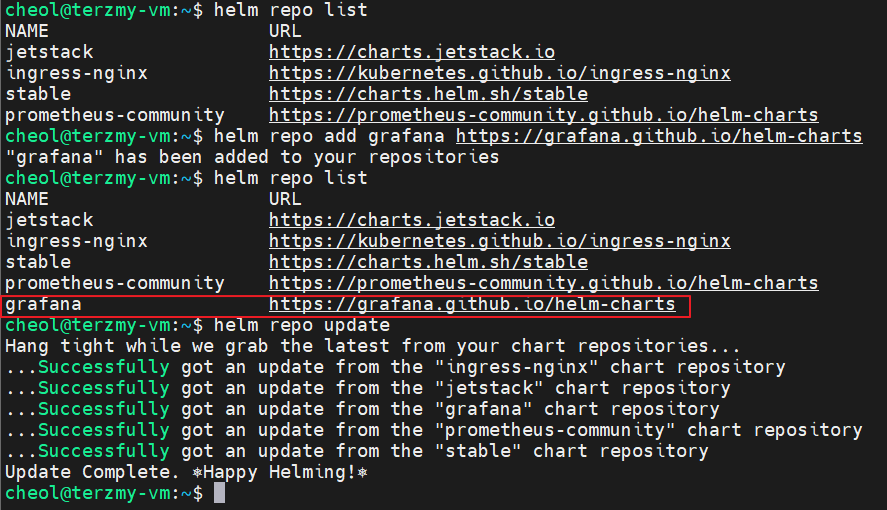
Task: Click 'helm repo update' command text
Action: [302, 325]
